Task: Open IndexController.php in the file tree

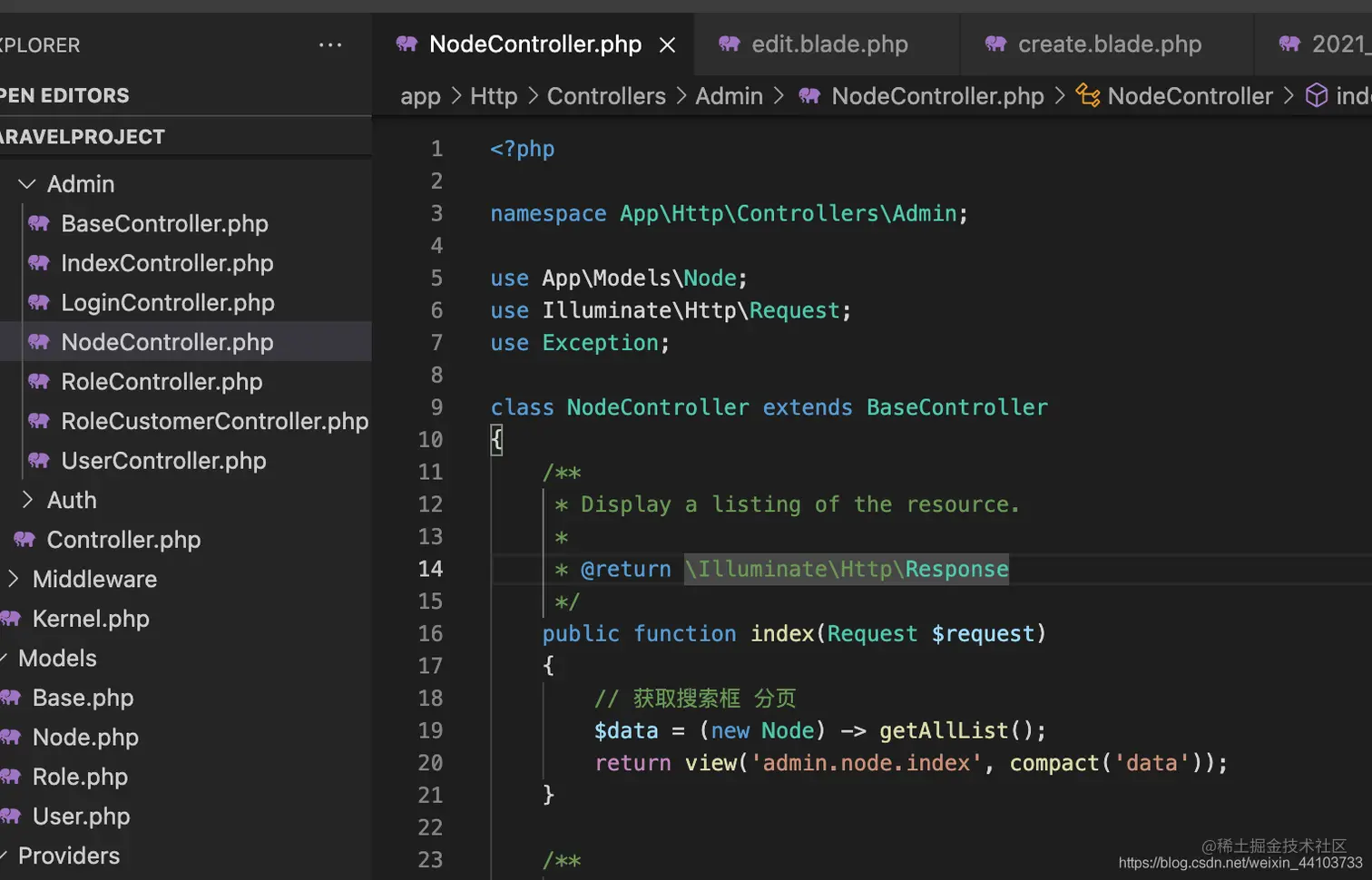Action: pyautogui.click(x=167, y=263)
